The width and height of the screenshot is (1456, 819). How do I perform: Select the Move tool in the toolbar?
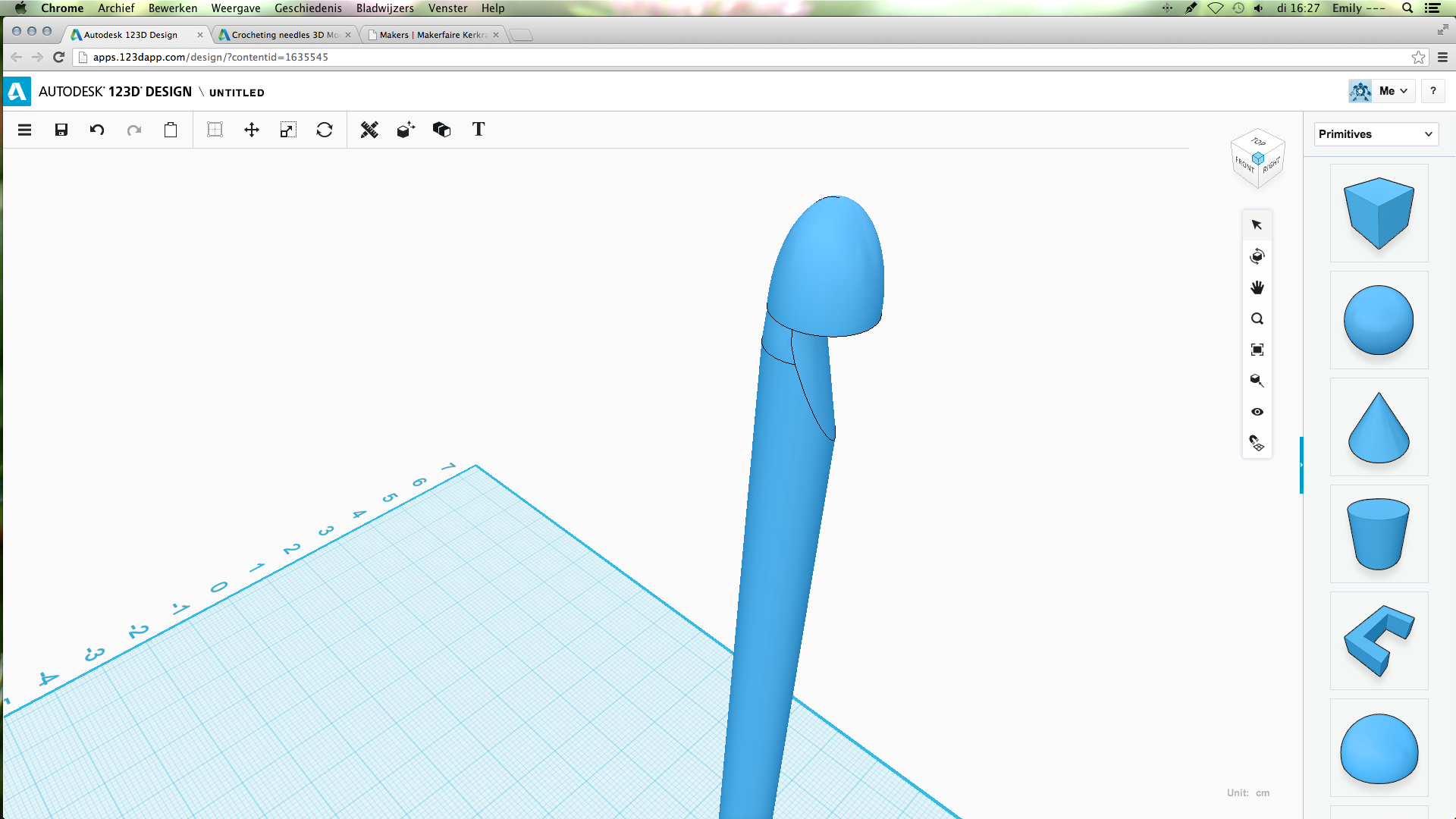[x=252, y=130]
